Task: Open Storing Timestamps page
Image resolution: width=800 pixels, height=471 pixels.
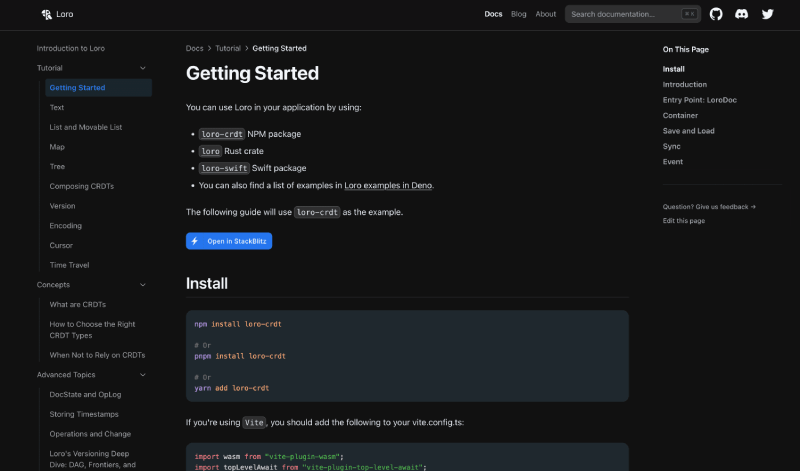Action: tap(84, 414)
